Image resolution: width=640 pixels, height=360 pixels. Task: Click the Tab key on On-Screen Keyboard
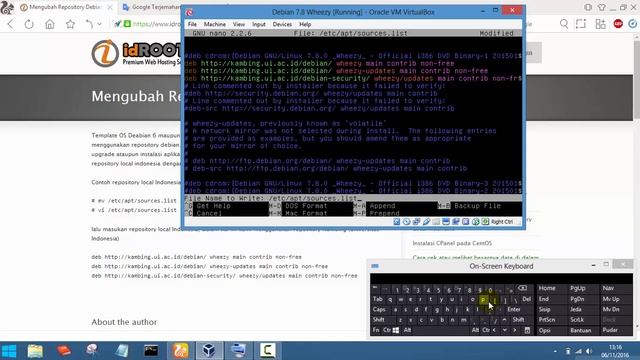378,299
